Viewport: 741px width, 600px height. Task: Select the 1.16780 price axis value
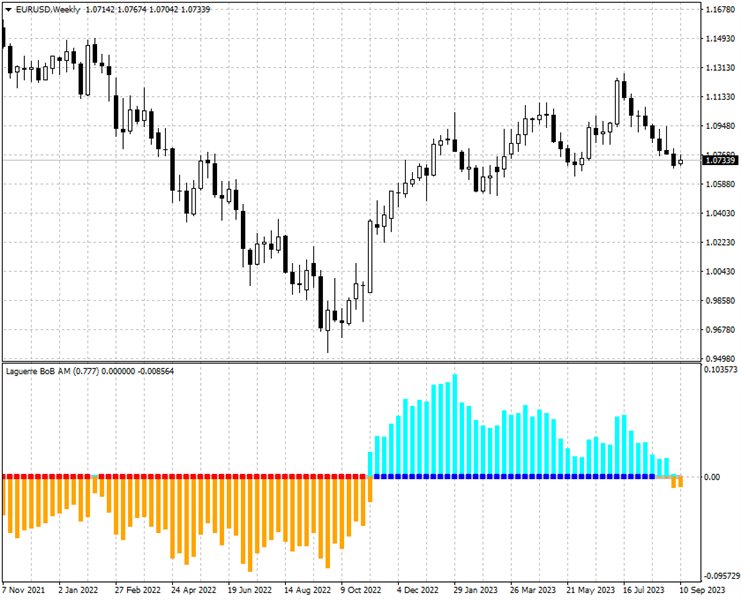pyautogui.click(x=721, y=9)
